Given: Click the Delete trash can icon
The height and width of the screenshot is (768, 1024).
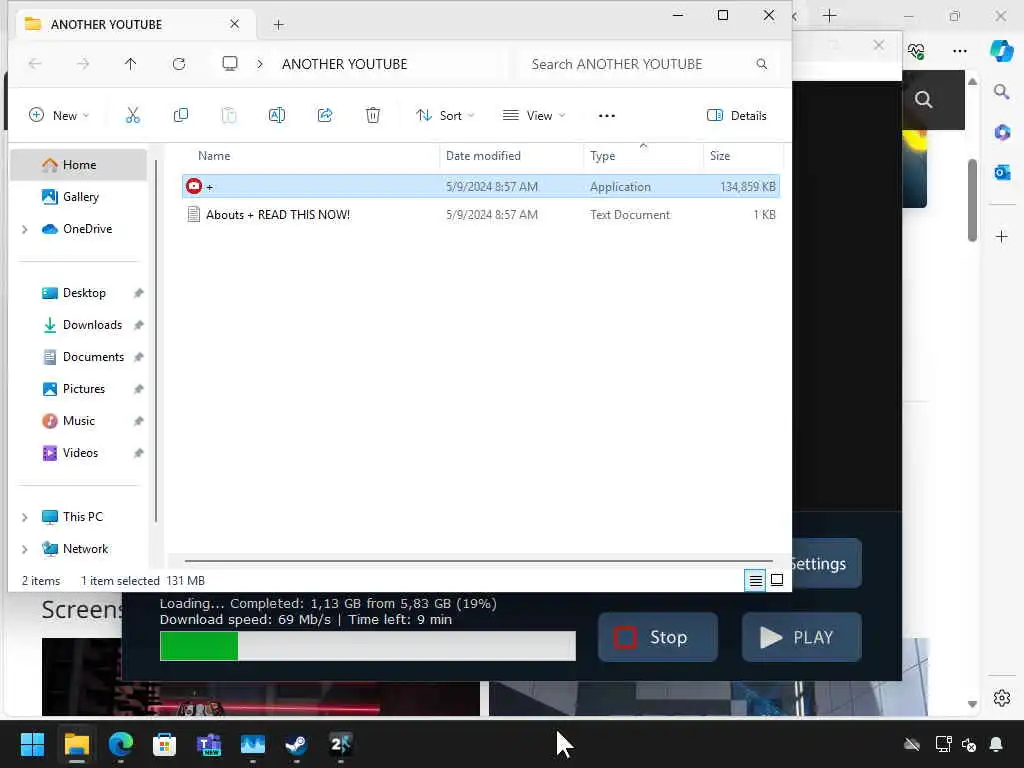Looking at the screenshot, I should coord(373,116).
